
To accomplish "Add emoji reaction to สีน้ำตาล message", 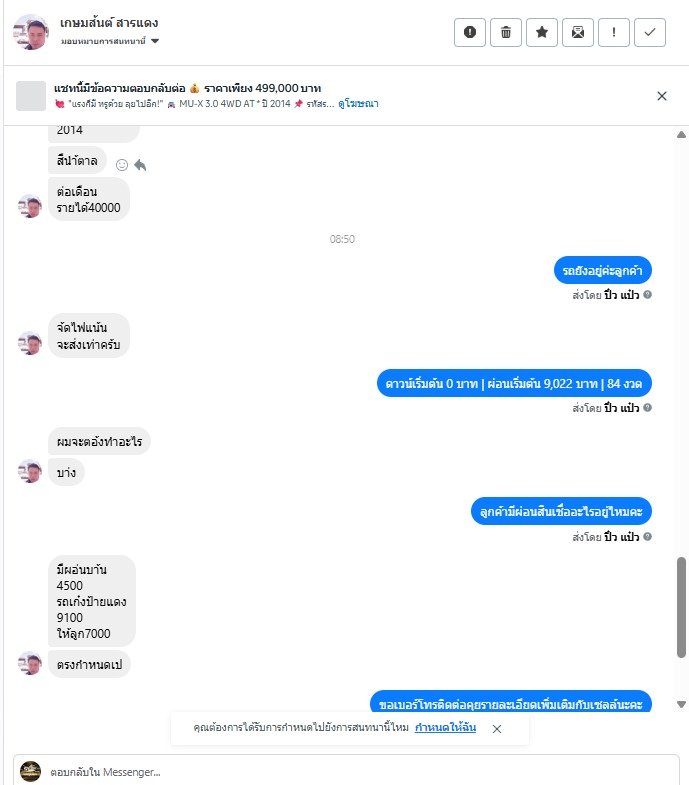I will click(x=122, y=165).
